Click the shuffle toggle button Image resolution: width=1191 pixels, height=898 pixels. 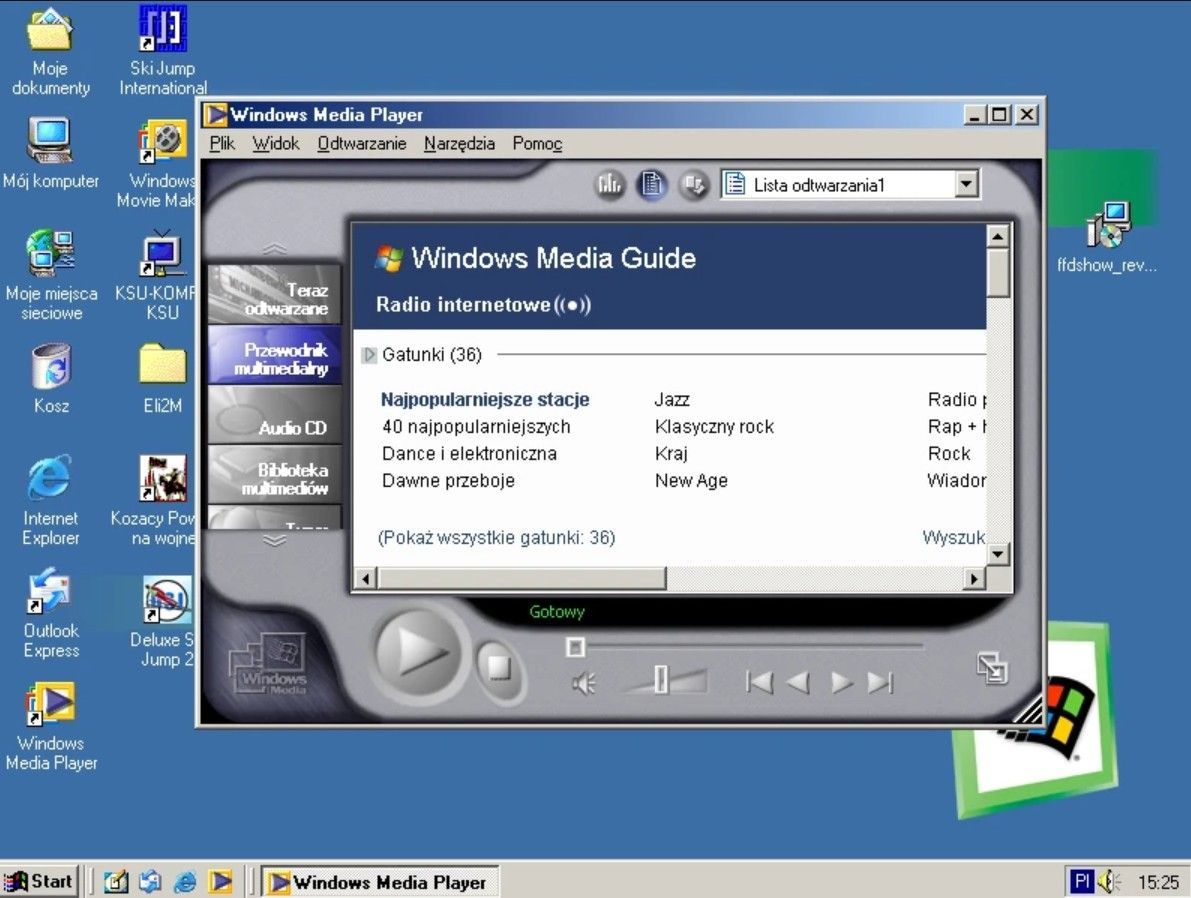(x=694, y=184)
